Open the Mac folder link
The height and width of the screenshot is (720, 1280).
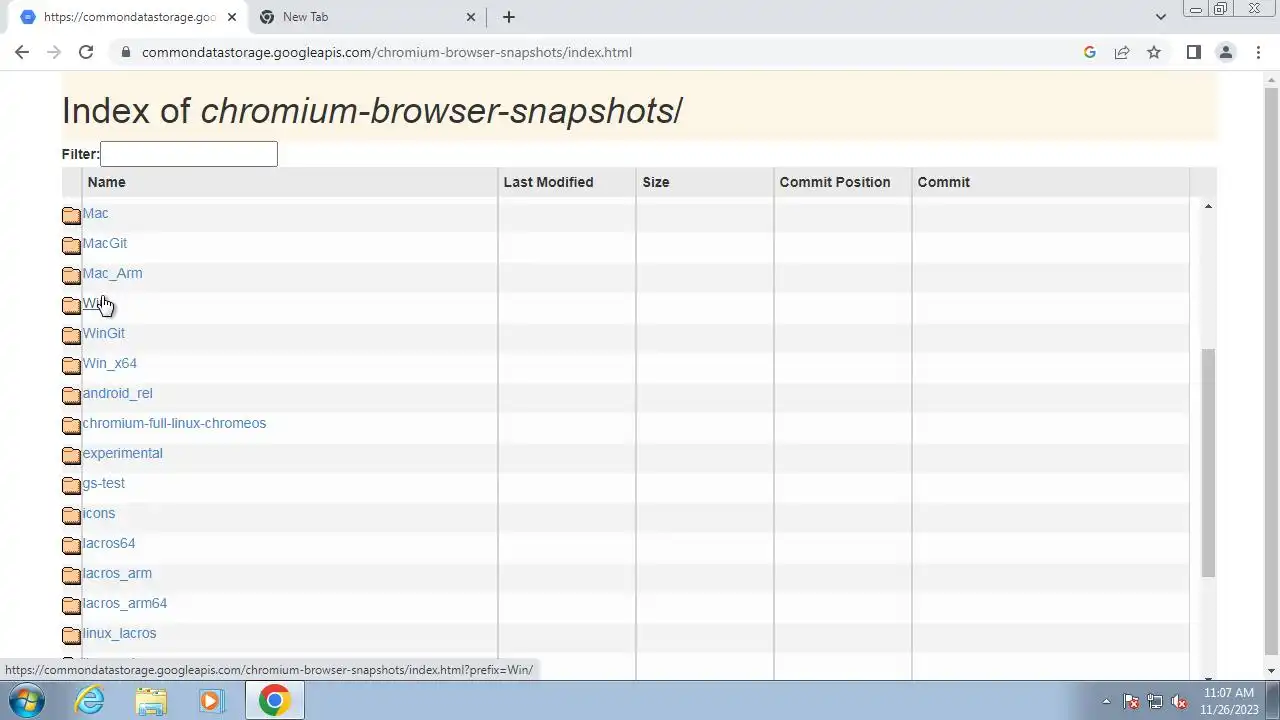(x=95, y=213)
